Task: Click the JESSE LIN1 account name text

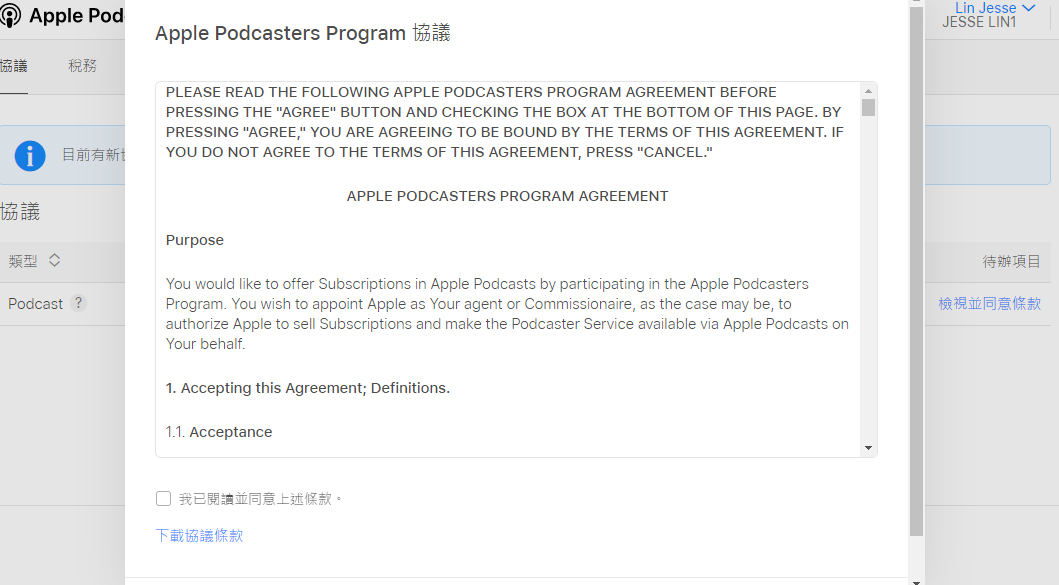Action: (979, 22)
